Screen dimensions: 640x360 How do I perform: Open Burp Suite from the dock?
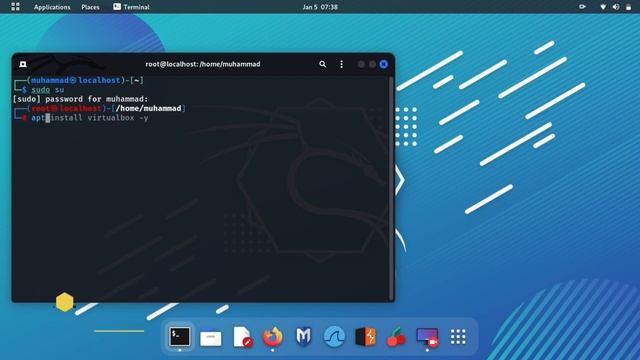point(365,337)
